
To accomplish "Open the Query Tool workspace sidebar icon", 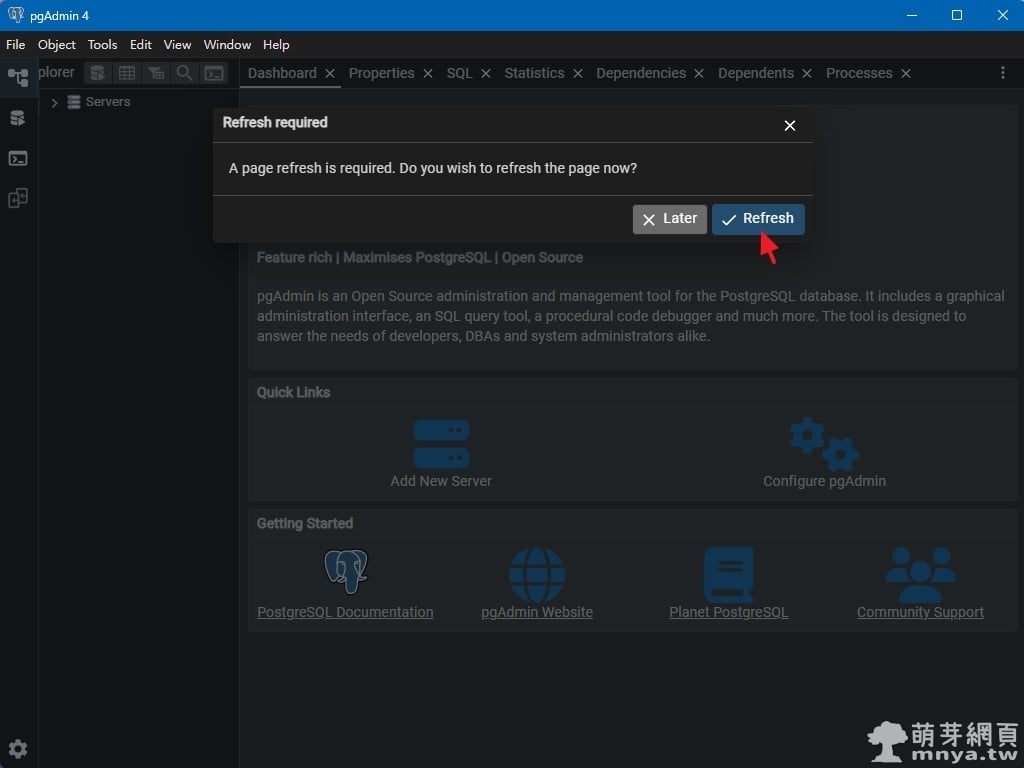I will (18, 118).
